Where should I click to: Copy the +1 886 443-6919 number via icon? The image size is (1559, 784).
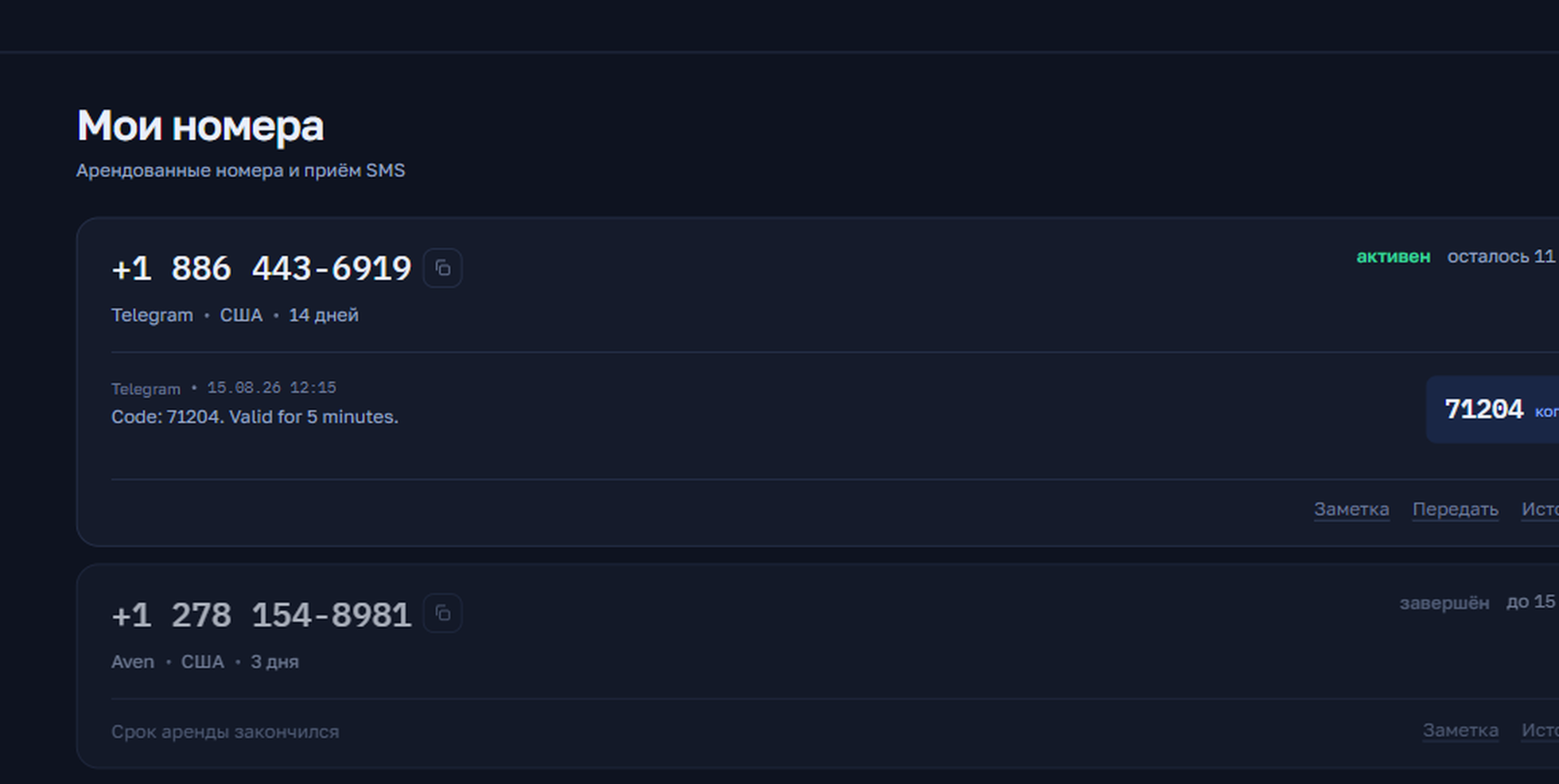443,268
